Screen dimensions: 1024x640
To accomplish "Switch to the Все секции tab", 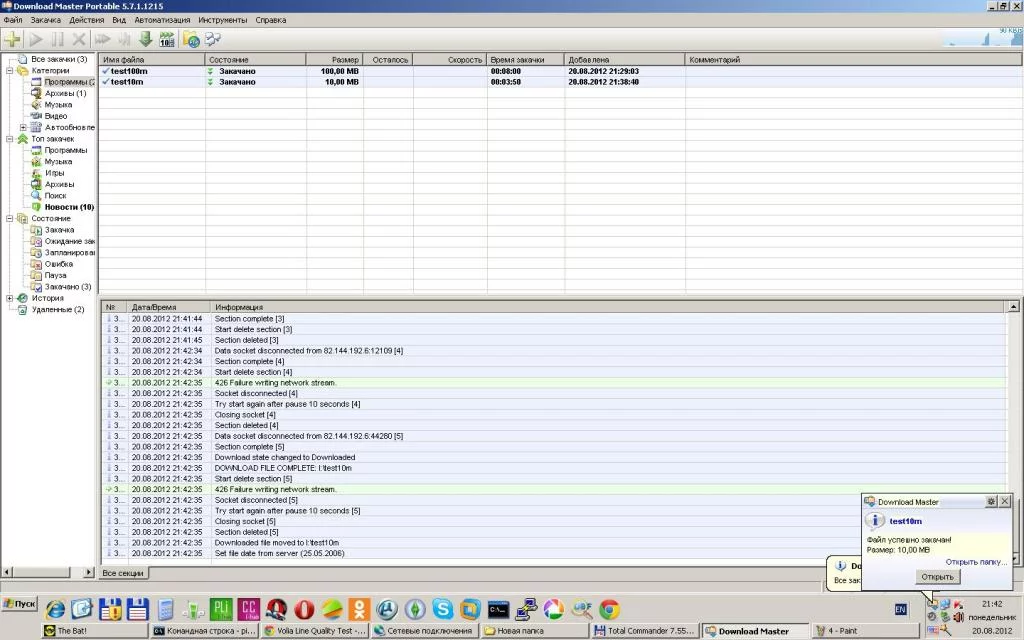I will coord(124,573).
